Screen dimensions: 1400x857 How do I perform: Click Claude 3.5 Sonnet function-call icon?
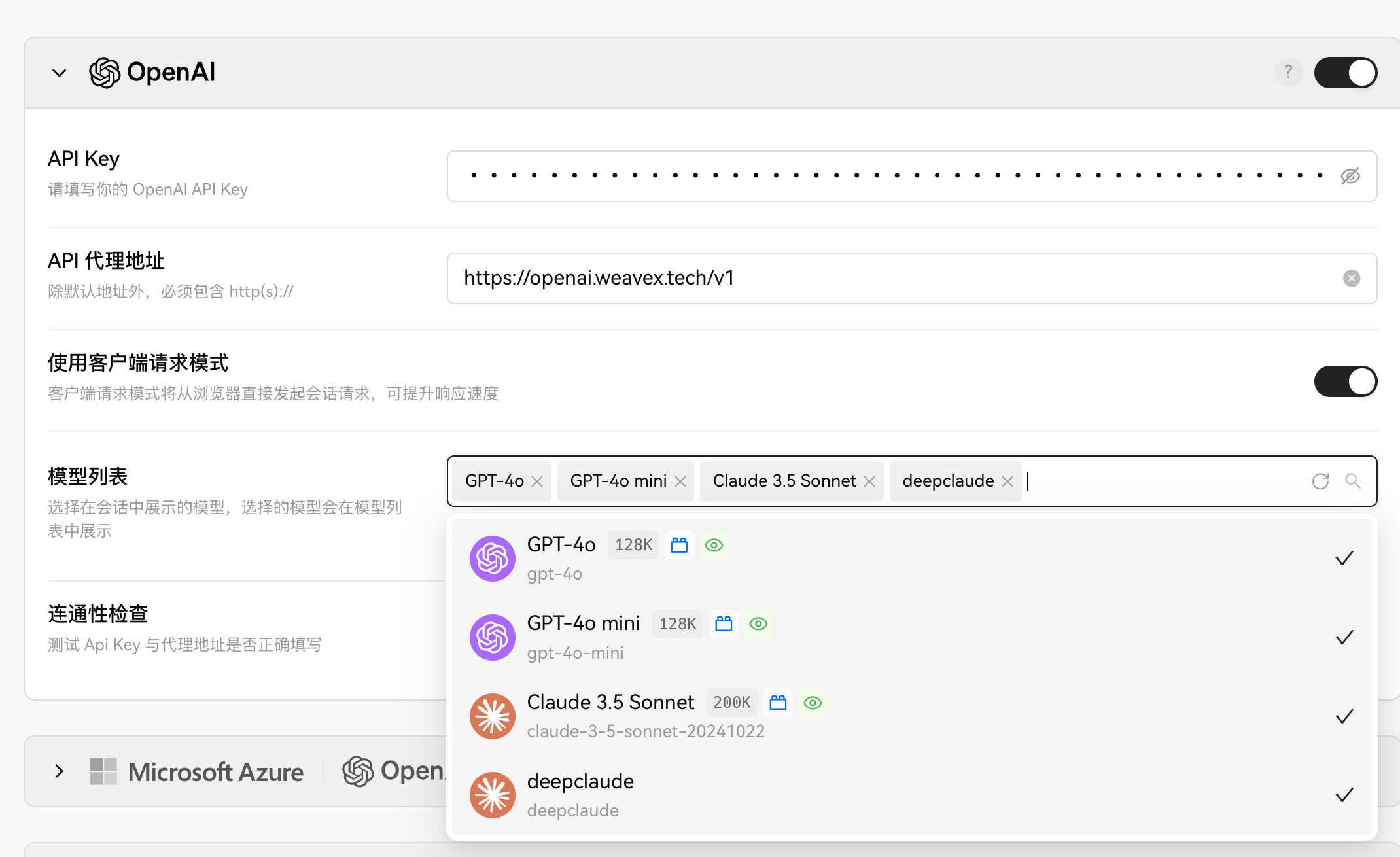pos(778,703)
